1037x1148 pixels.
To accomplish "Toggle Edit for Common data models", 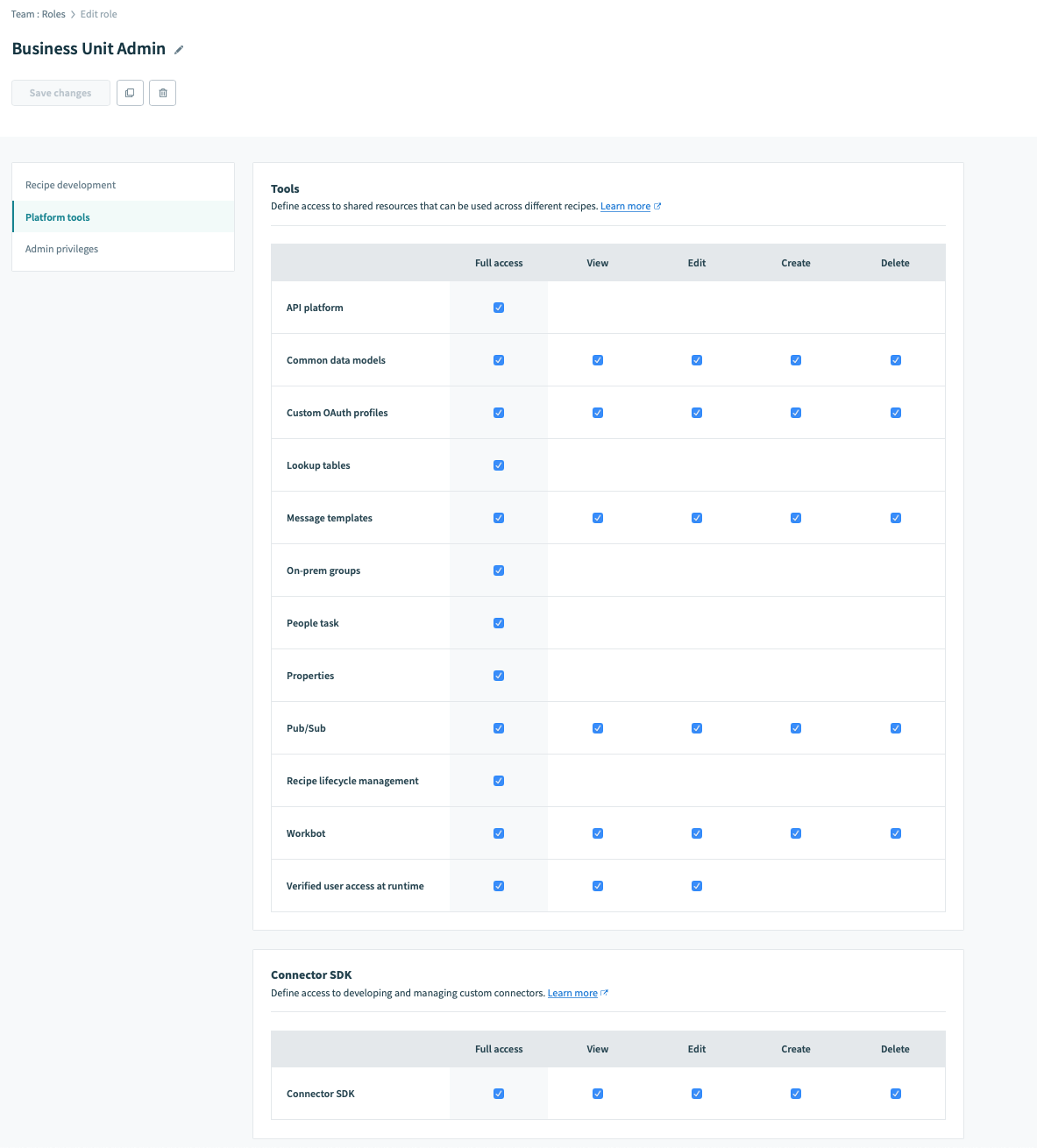I will tap(697, 360).
